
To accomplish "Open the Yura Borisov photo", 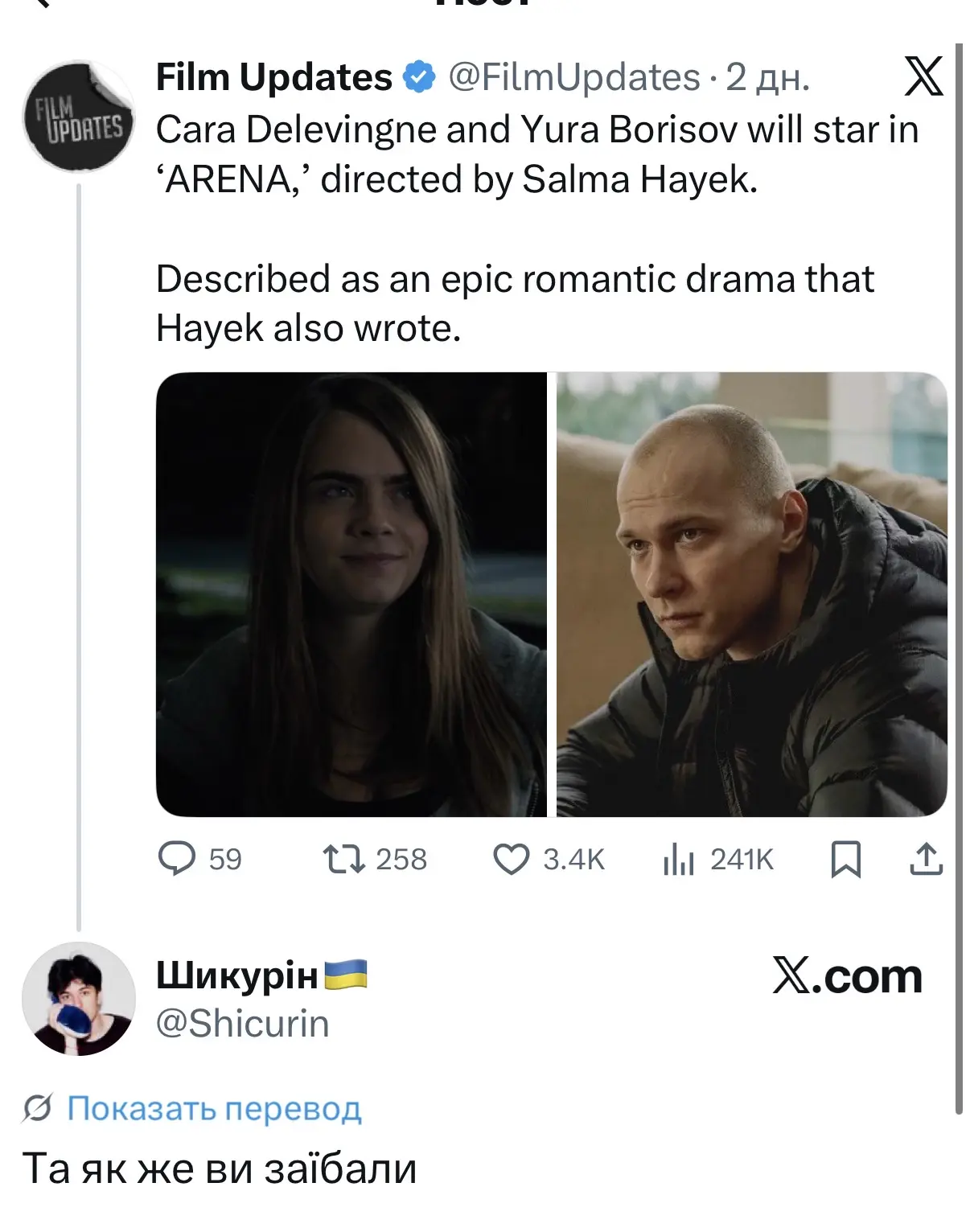I will click(x=752, y=594).
